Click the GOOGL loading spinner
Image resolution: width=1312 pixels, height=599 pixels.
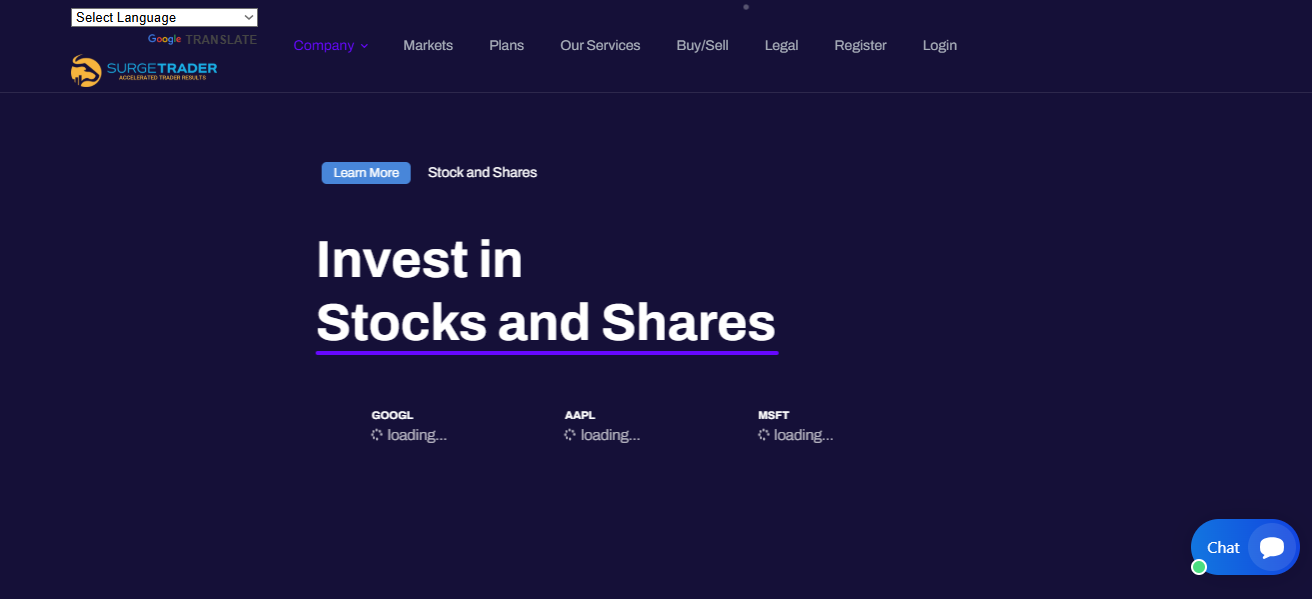[377, 435]
